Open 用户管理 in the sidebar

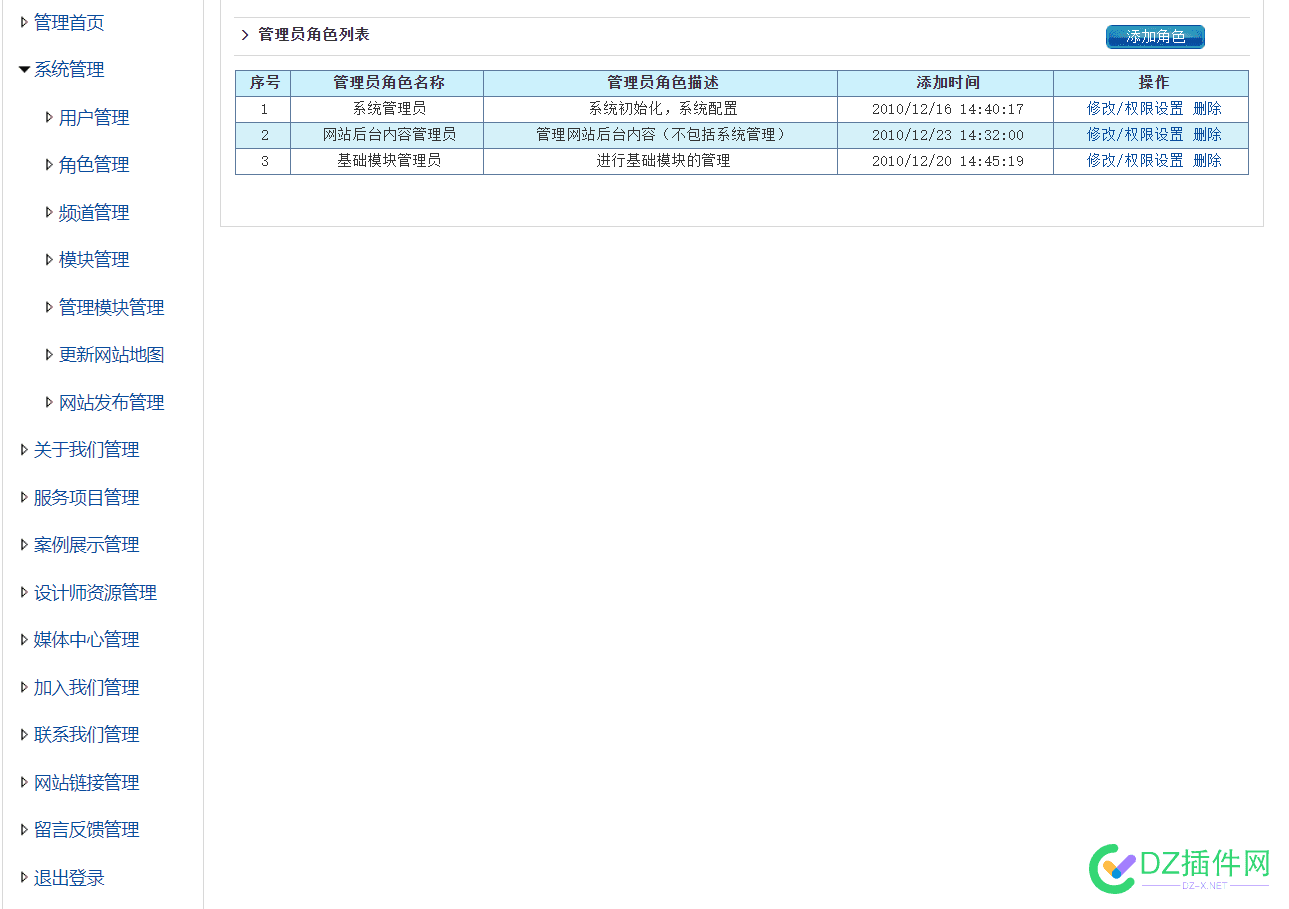coord(94,117)
